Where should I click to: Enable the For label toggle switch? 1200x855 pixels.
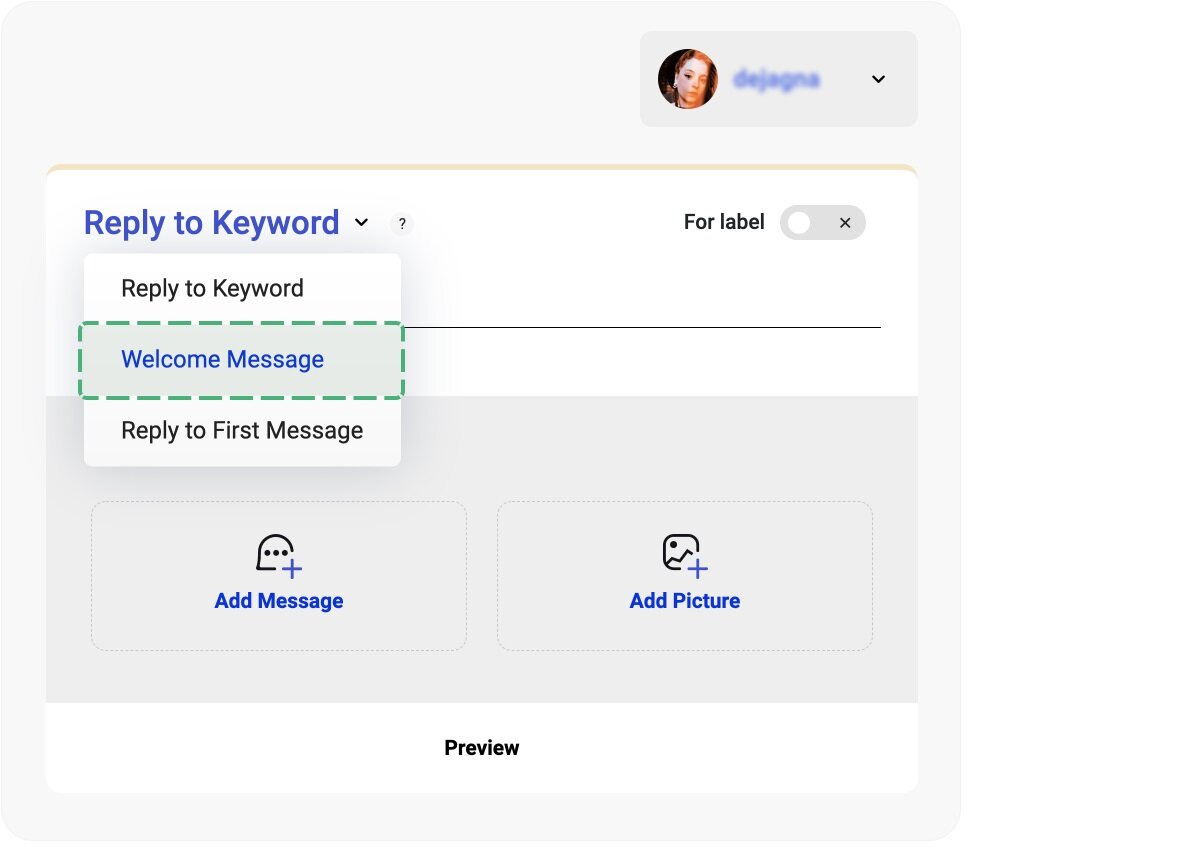[822, 223]
